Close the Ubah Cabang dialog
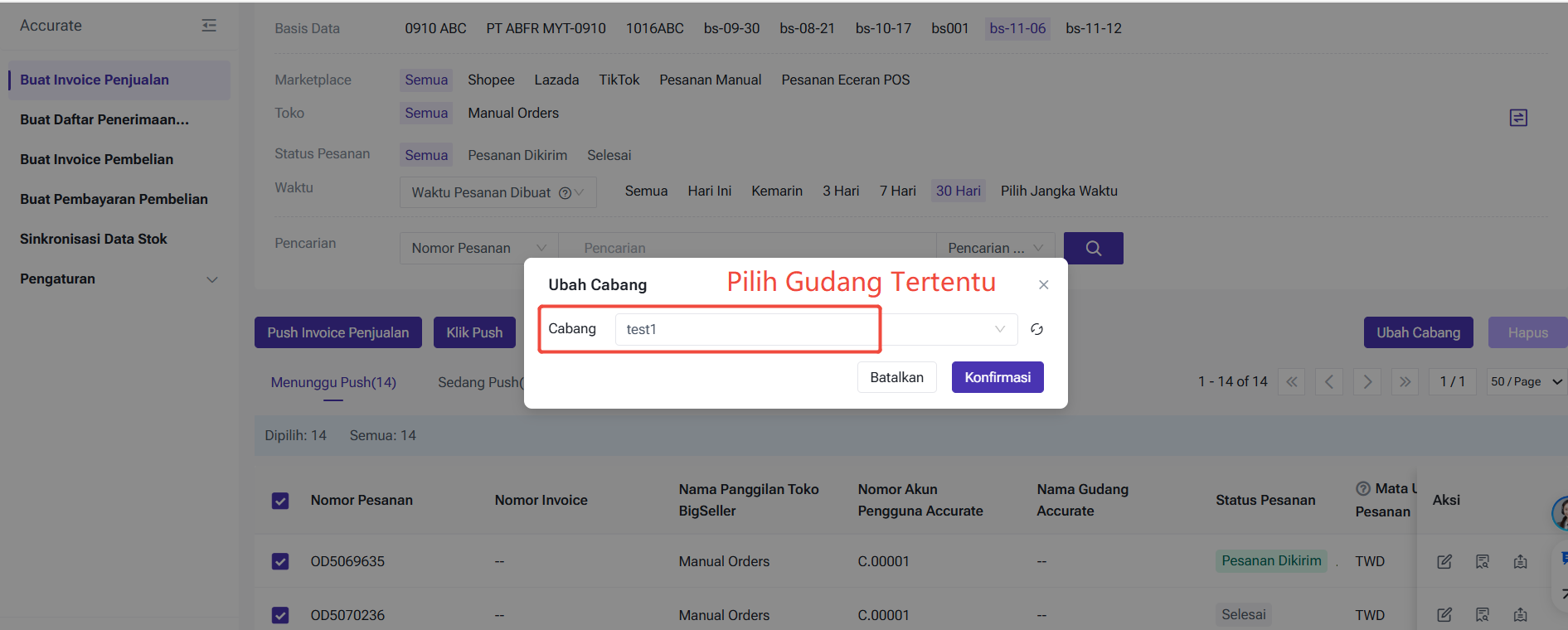Image resolution: width=1568 pixels, height=630 pixels. (x=1043, y=285)
